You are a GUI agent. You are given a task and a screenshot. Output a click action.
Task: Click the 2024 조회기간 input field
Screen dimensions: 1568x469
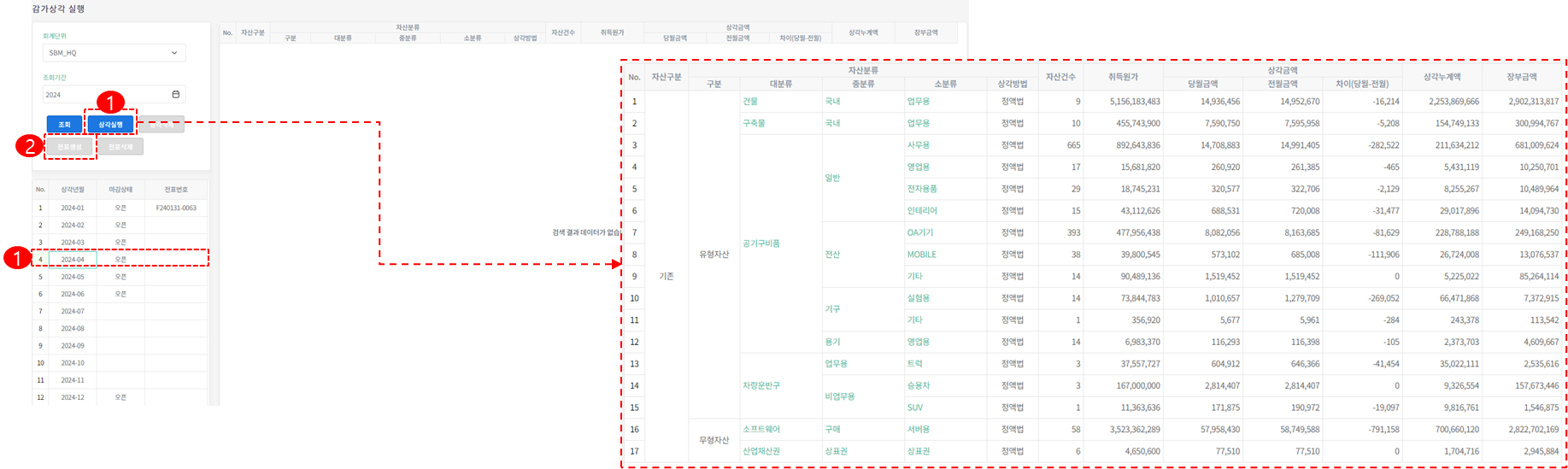pyautogui.click(x=103, y=95)
